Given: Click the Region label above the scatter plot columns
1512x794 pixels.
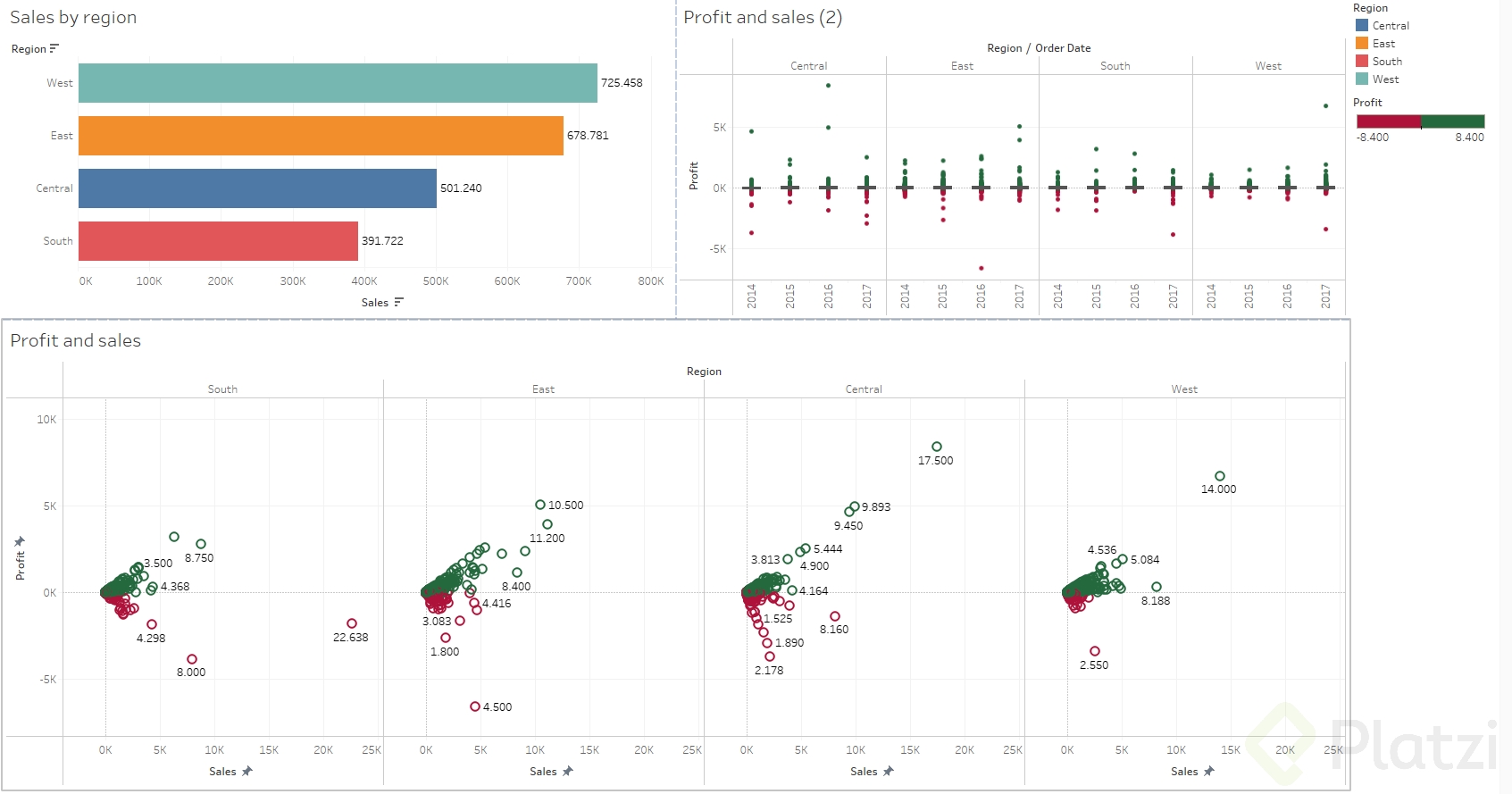Looking at the screenshot, I should coord(704,372).
